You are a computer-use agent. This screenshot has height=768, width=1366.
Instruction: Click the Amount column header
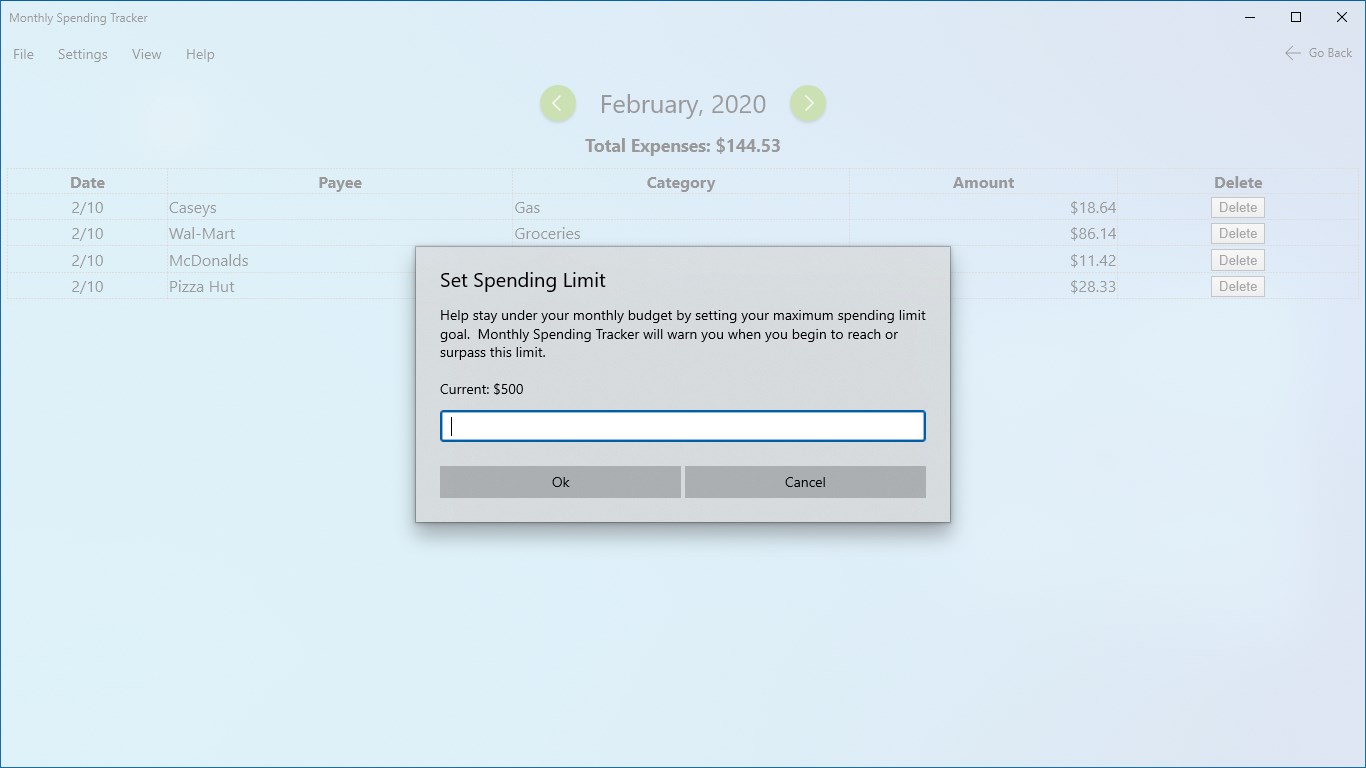(x=983, y=182)
